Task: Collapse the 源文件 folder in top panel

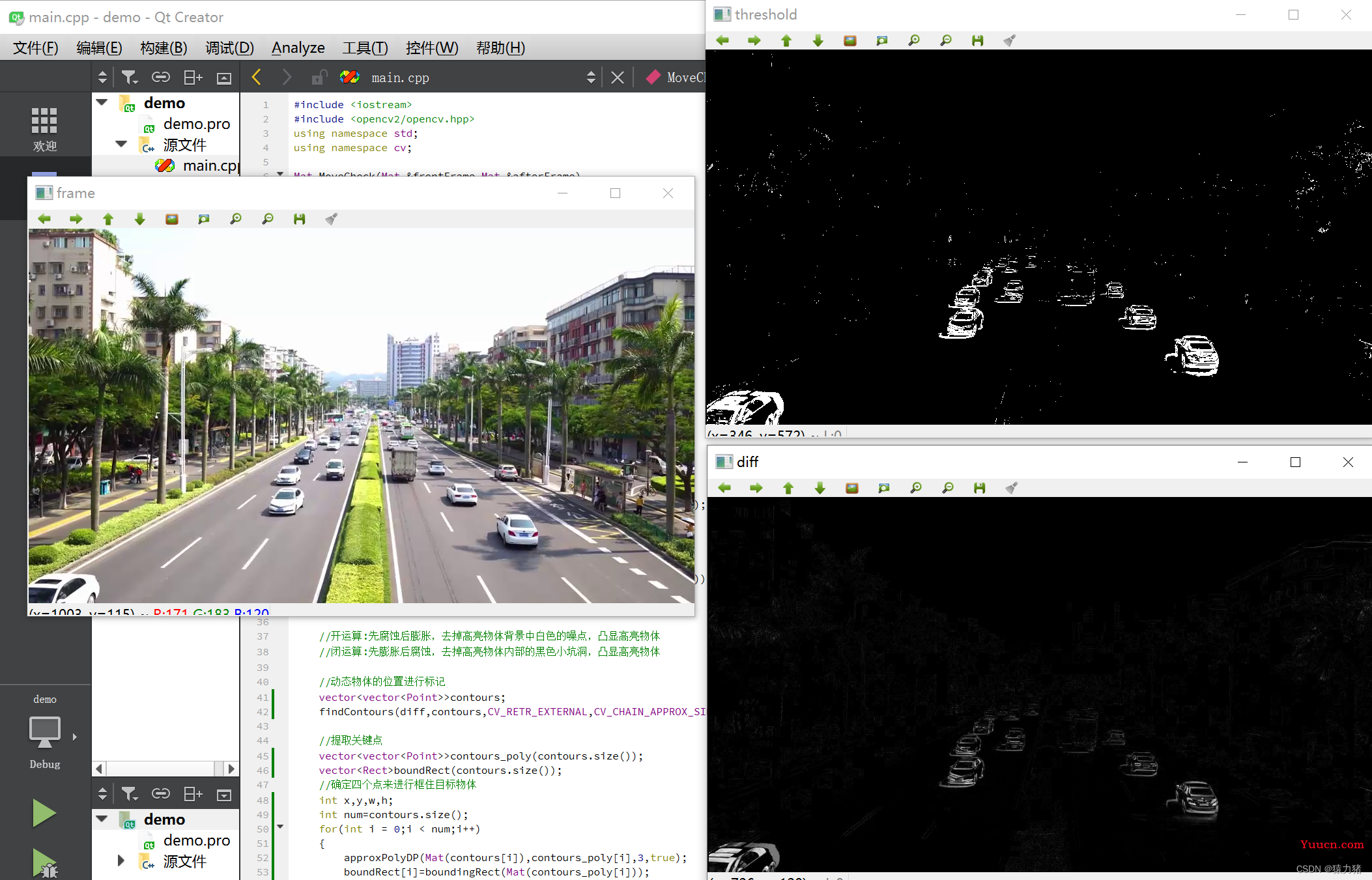Action: (121, 144)
